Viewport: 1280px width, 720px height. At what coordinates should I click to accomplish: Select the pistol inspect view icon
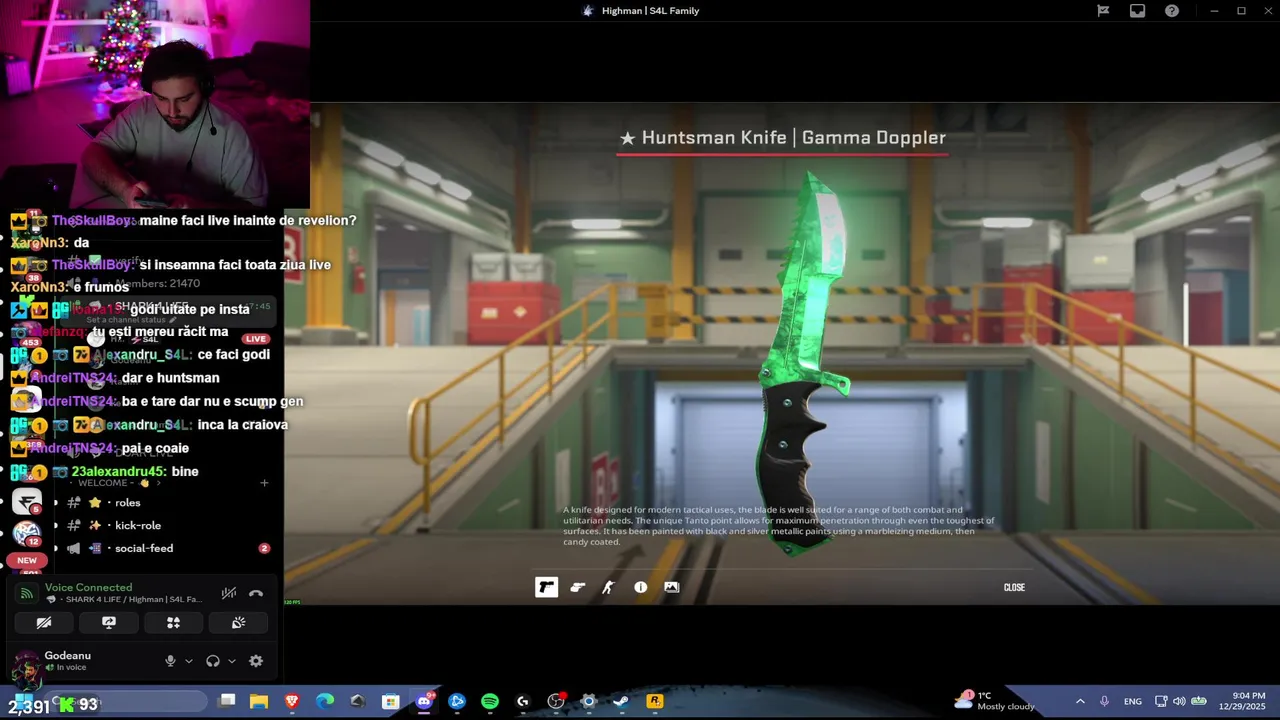[x=546, y=587]
